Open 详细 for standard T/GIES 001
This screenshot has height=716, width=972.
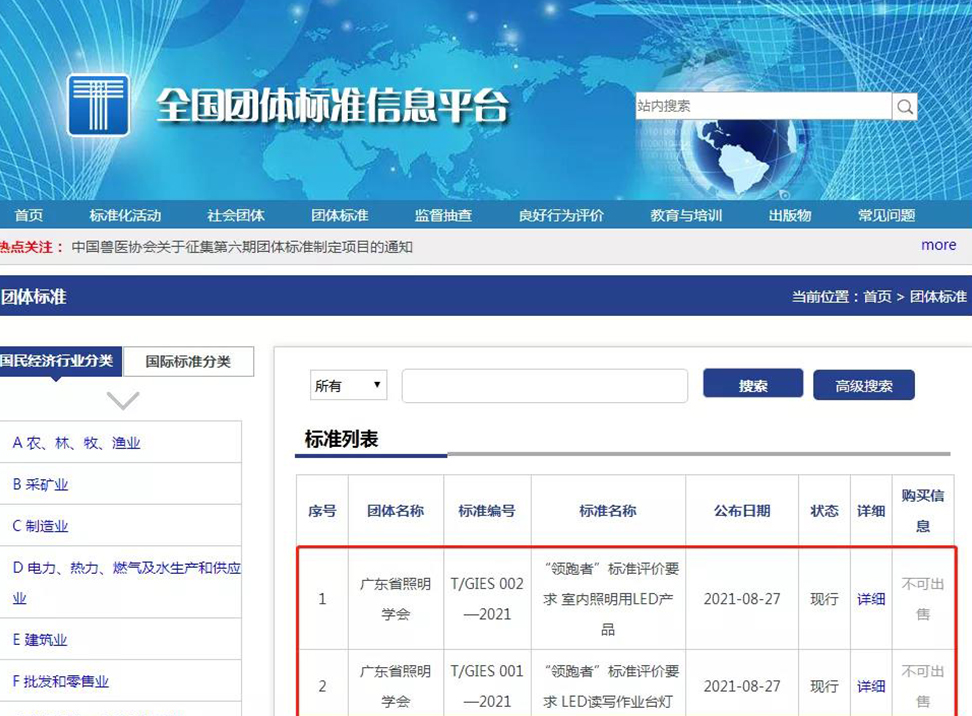(x=870, y=686)
